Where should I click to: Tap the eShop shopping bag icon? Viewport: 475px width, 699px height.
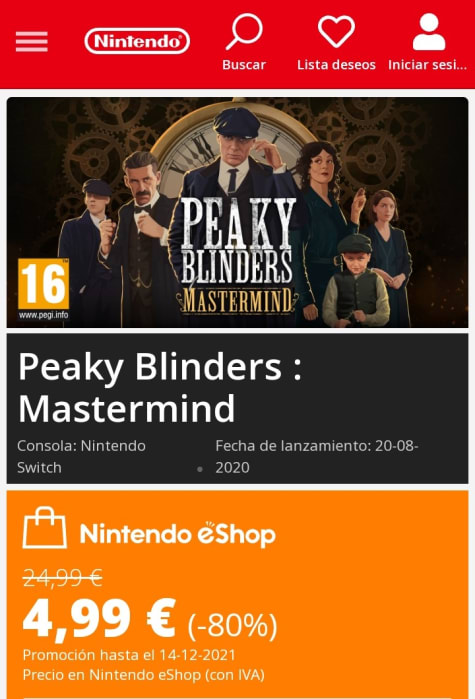[x=45, y=527]
